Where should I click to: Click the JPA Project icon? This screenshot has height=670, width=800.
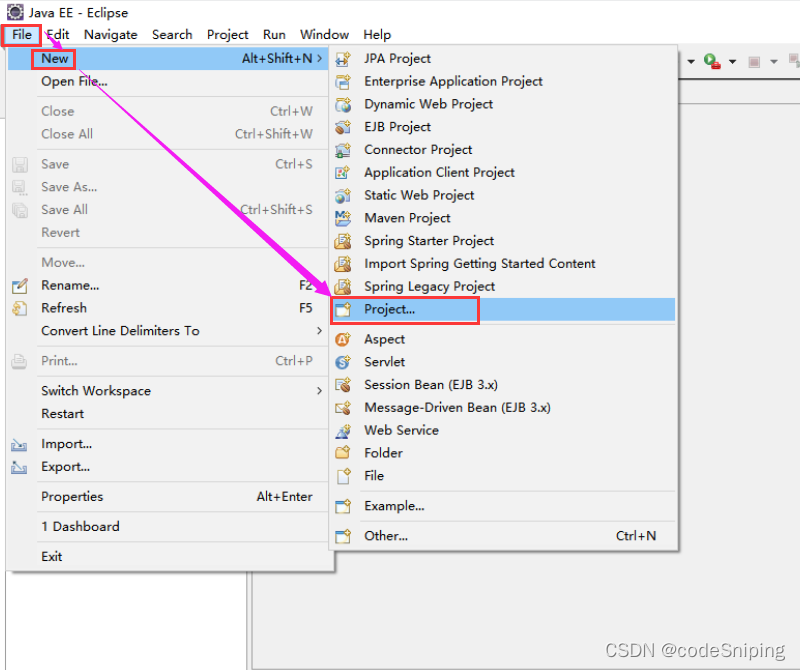[343, 59]
